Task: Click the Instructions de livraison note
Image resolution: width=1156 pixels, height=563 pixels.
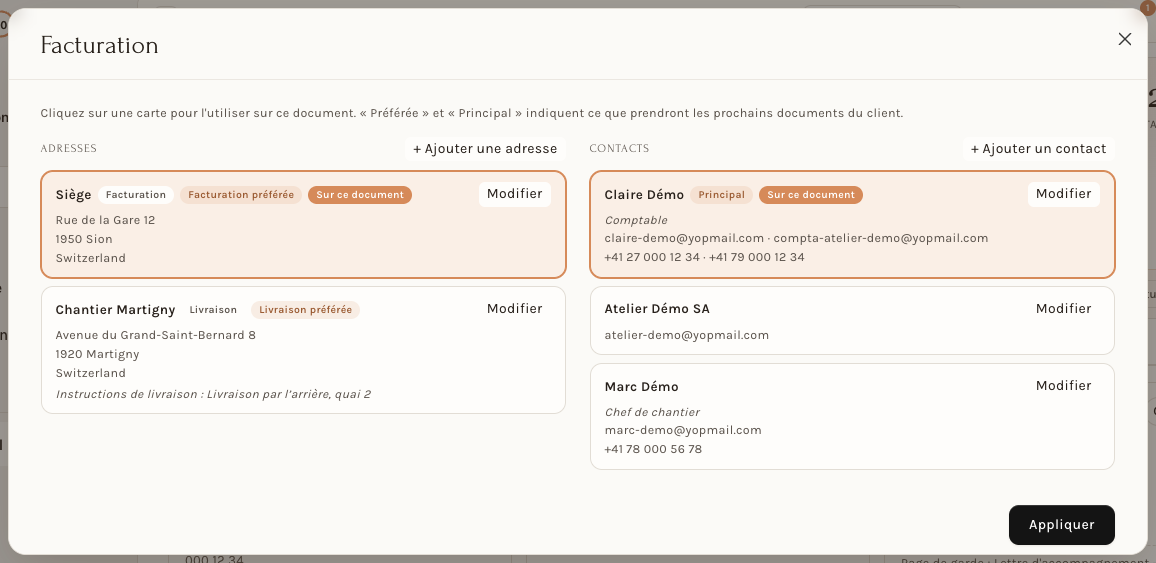Action: 213,394
